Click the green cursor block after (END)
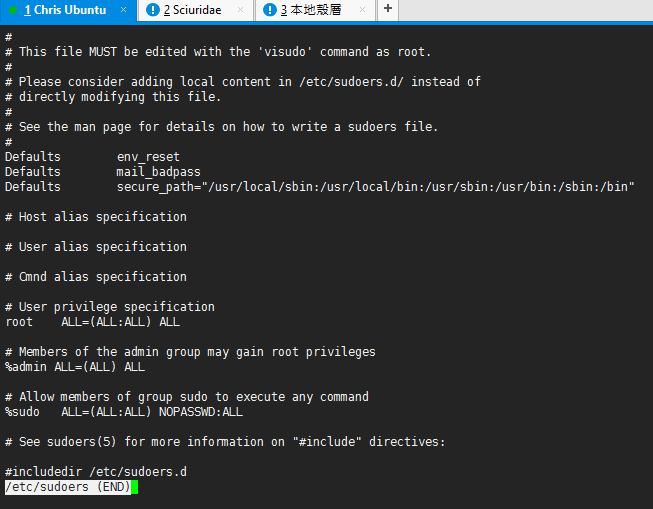This screenshot has height=509, width=653. (x=133, y=487)
